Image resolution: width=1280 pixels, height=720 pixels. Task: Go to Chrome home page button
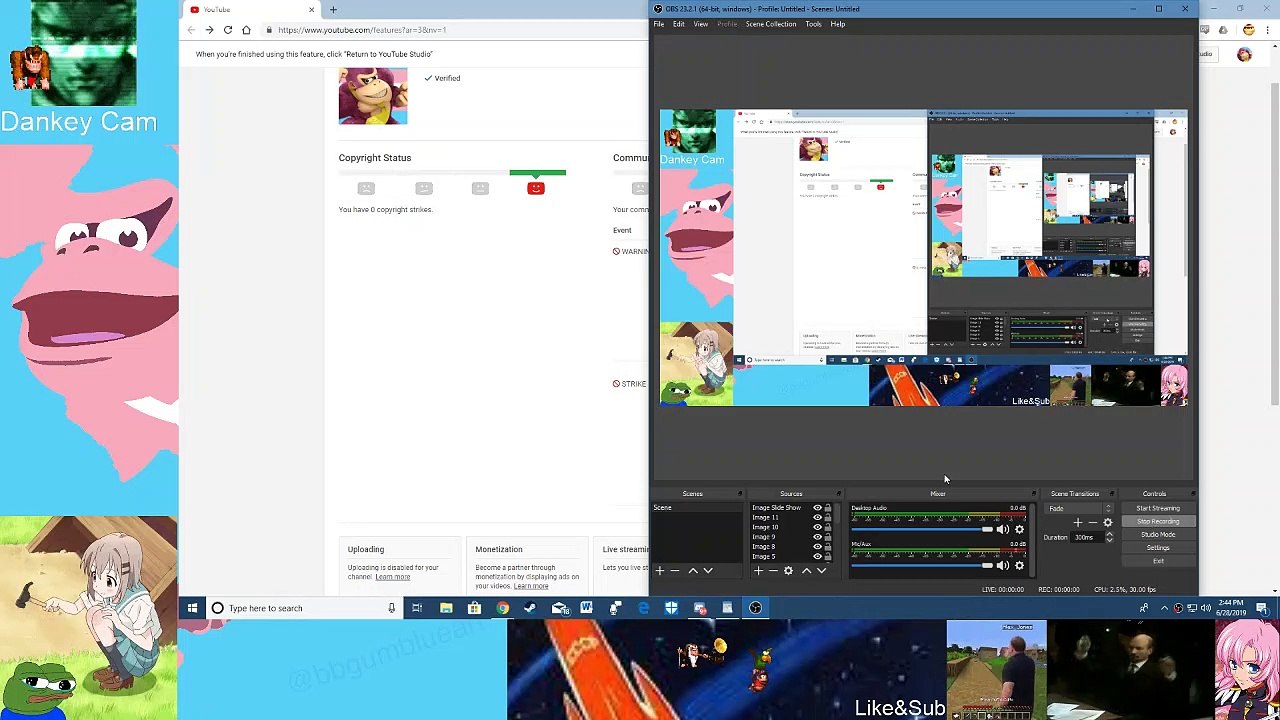pyautogui.click(x=246, y=30)
